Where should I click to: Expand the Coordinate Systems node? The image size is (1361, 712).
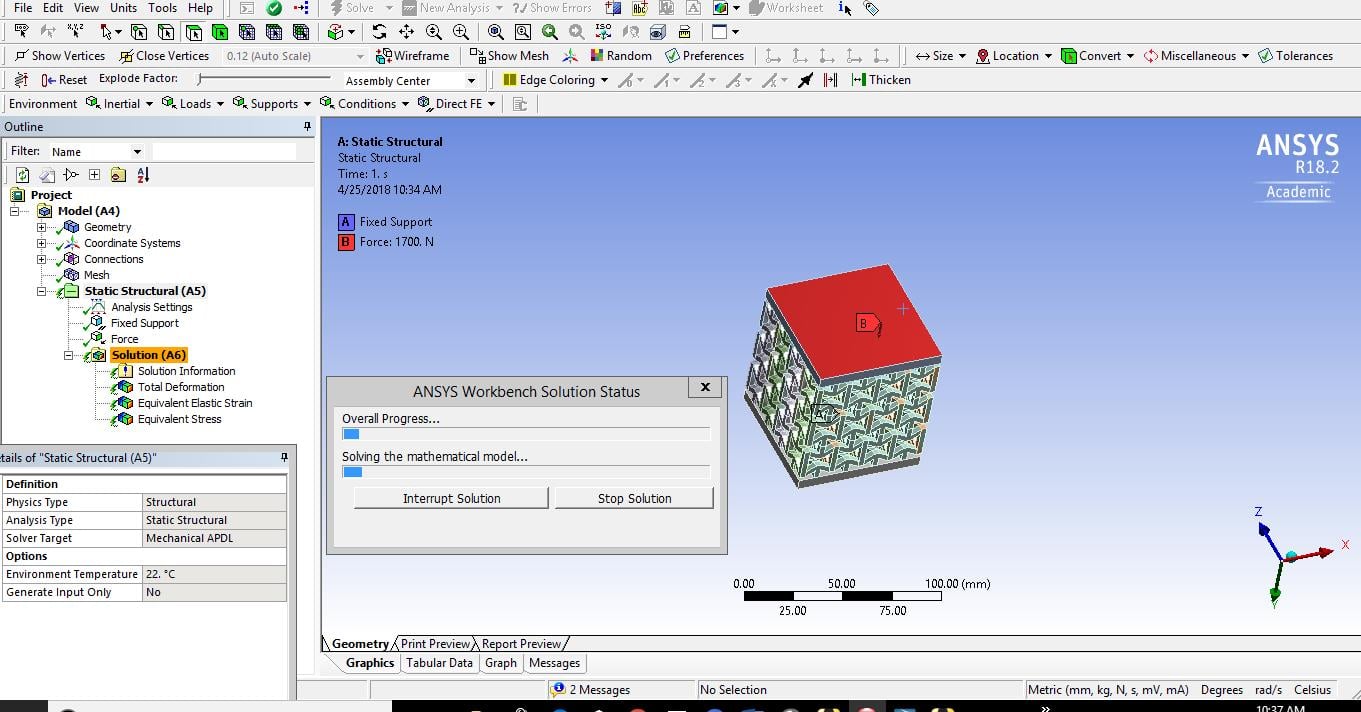click(41, 243)
